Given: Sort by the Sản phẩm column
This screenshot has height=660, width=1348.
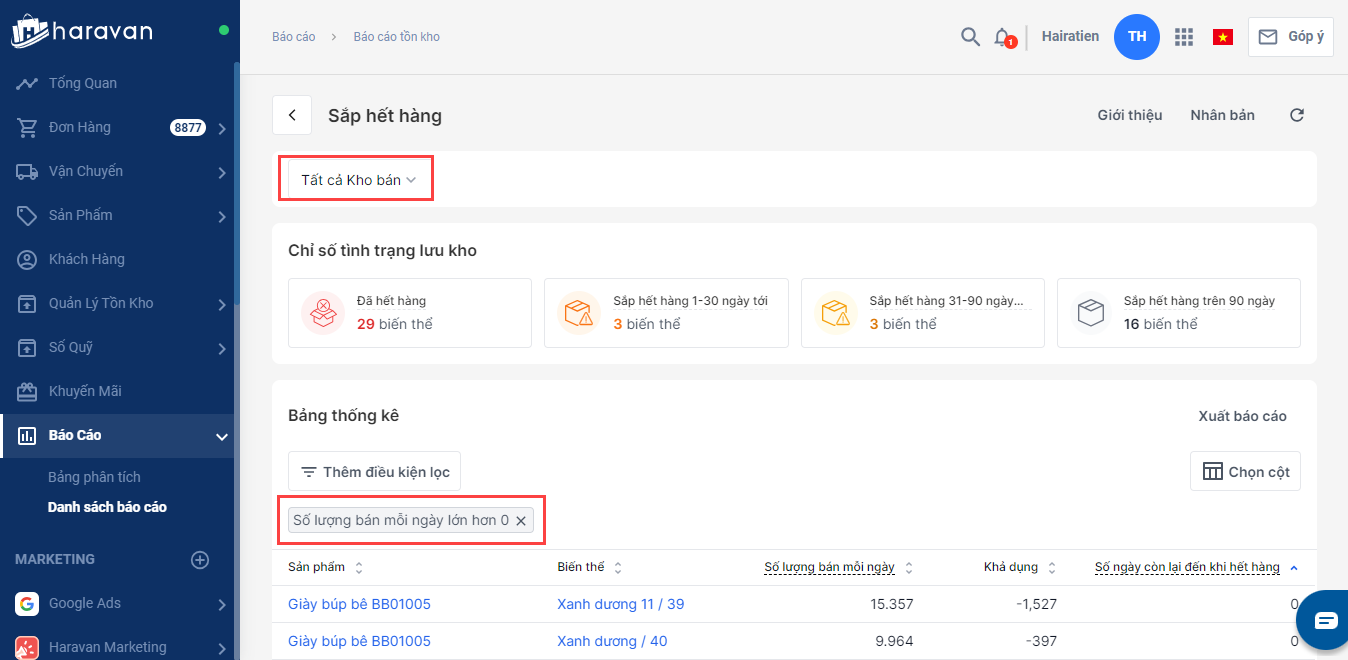Looking at the screenshot, I should (x=359, y=567).
